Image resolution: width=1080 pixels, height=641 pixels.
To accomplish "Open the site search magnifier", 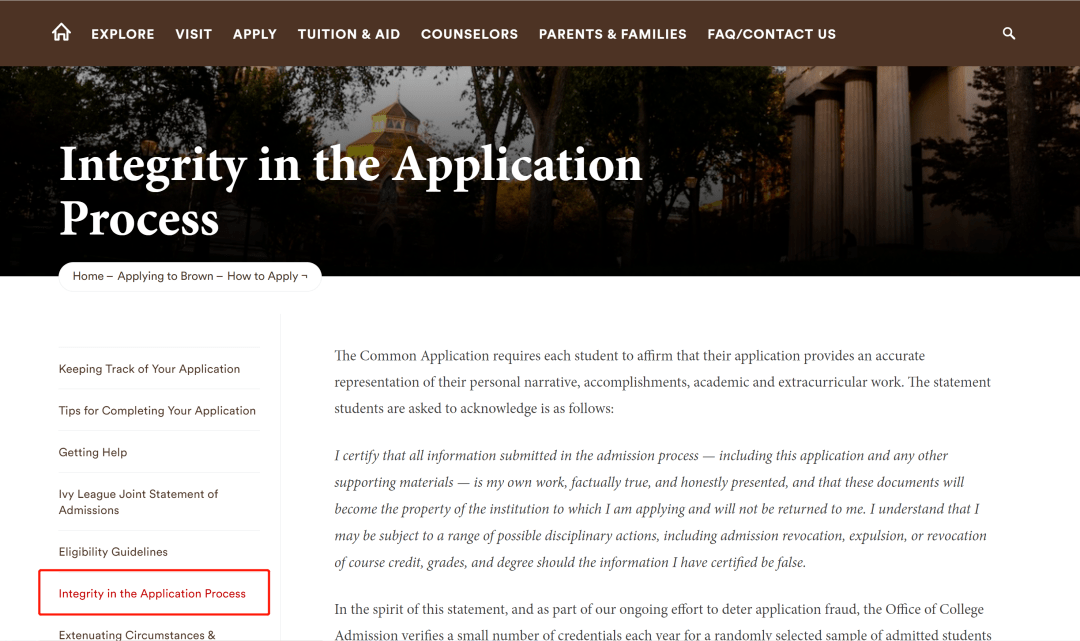I will 1008,33.
